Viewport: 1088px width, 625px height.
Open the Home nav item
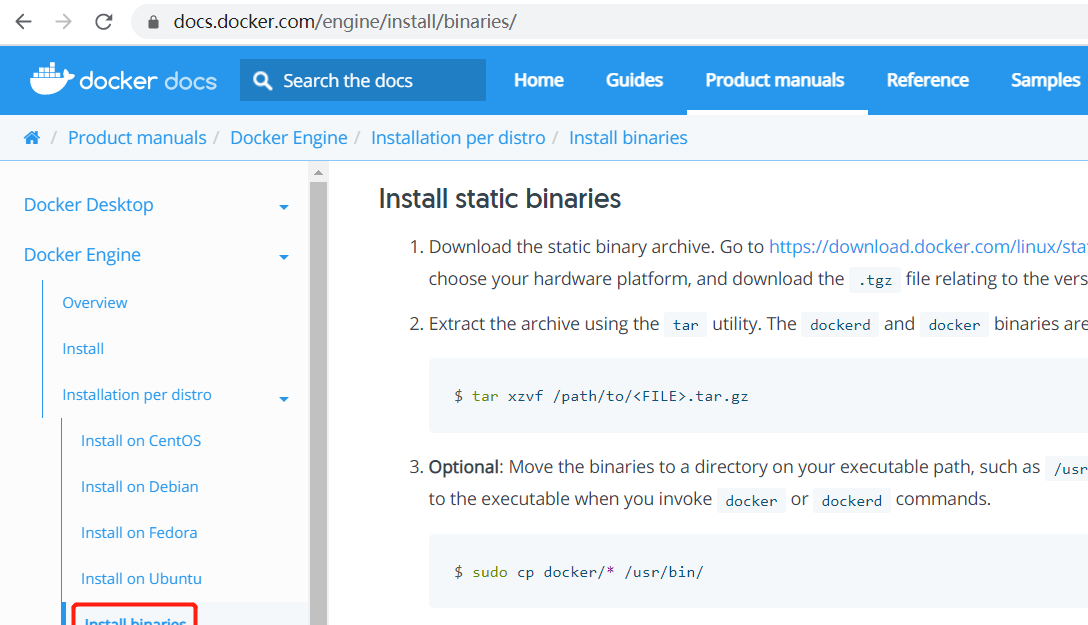click(538, 80)
